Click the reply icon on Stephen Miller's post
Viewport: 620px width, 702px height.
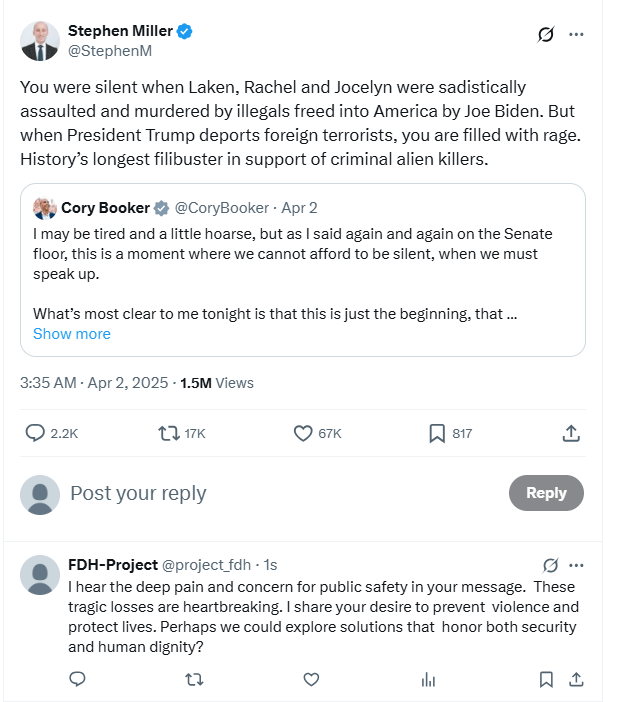35,433
